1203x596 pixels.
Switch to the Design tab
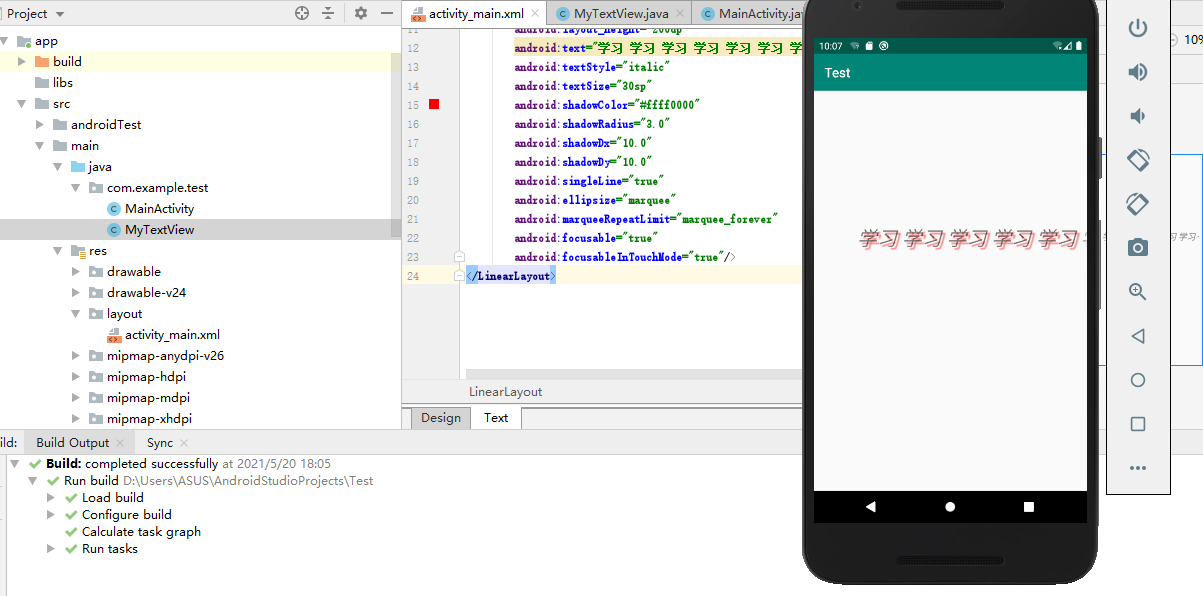point(440,418)
